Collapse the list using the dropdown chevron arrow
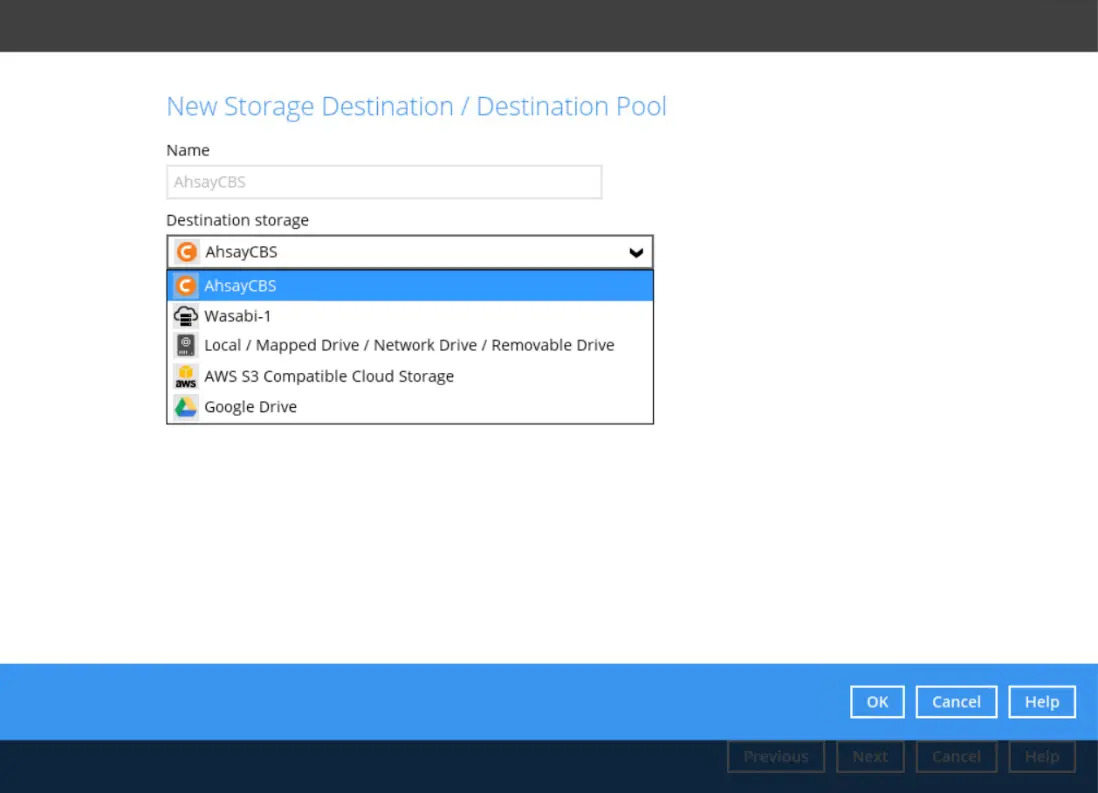This screenshot has height=793, width=1098. coord(636,253)
